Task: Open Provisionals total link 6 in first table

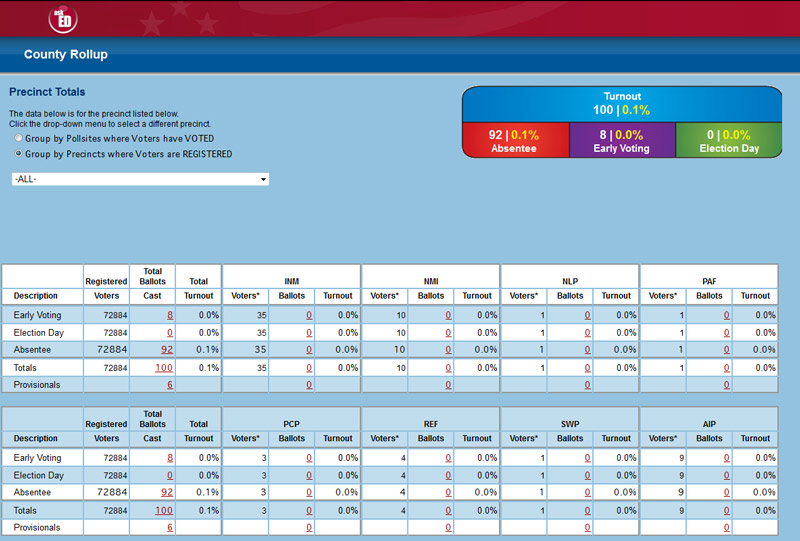Action: click(170, 385)
